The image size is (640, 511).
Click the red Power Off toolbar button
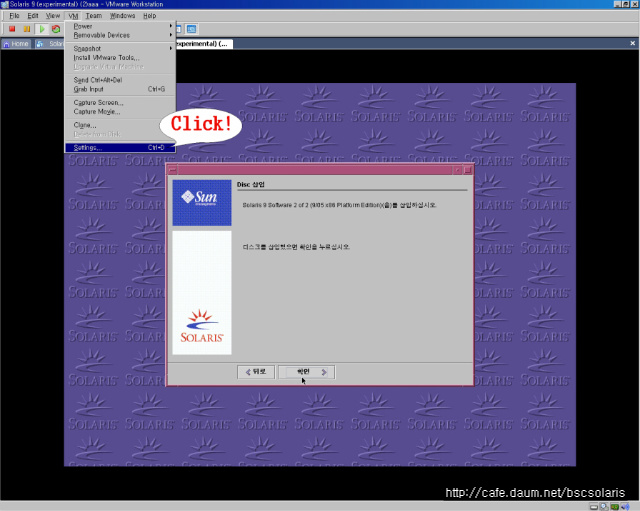pos(12,29)
